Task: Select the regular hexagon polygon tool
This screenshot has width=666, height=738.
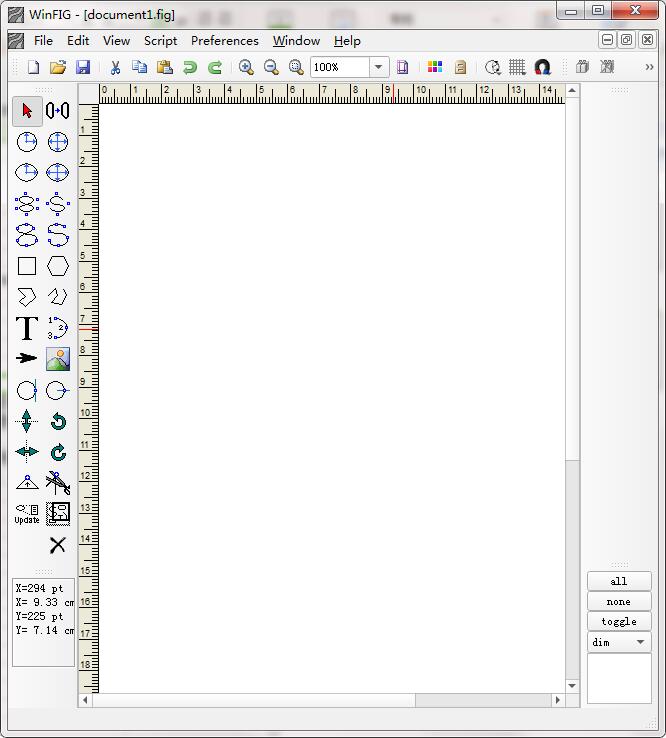Action: point(57,266)
